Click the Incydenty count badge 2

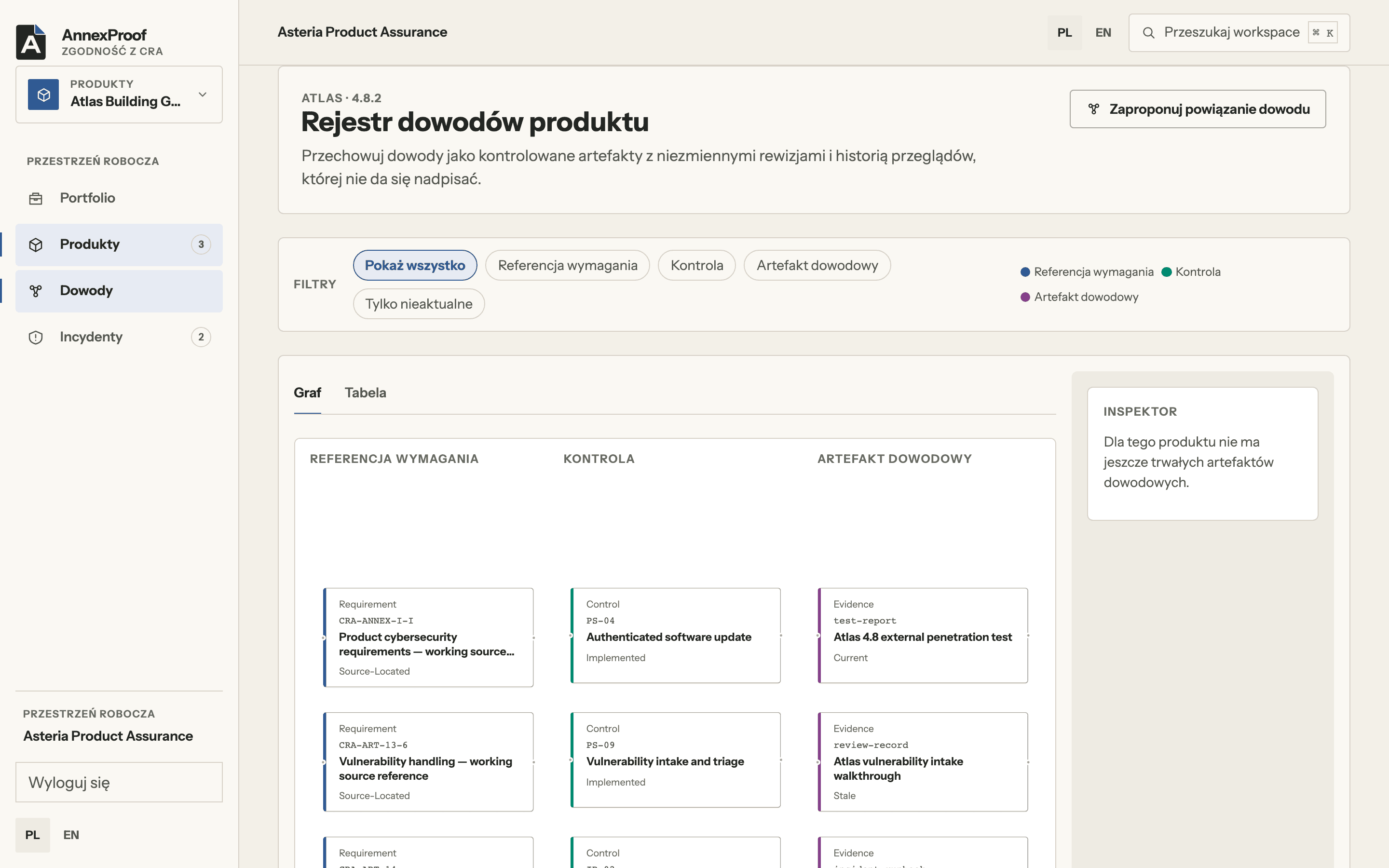201,337
